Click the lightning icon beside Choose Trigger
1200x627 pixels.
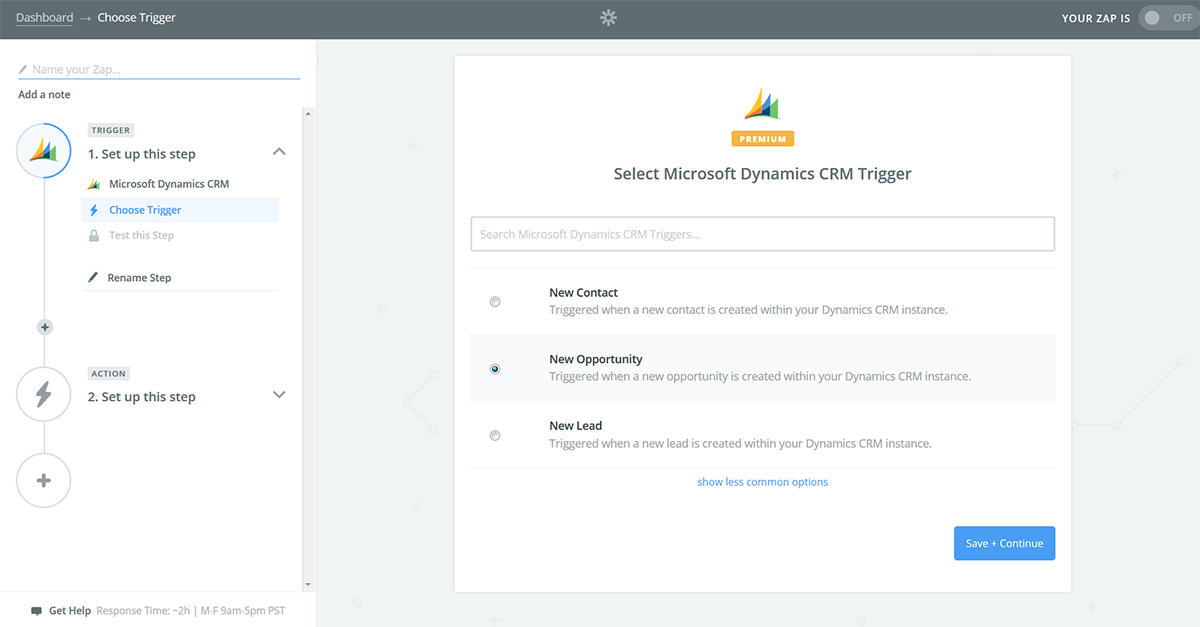(94, 210)
